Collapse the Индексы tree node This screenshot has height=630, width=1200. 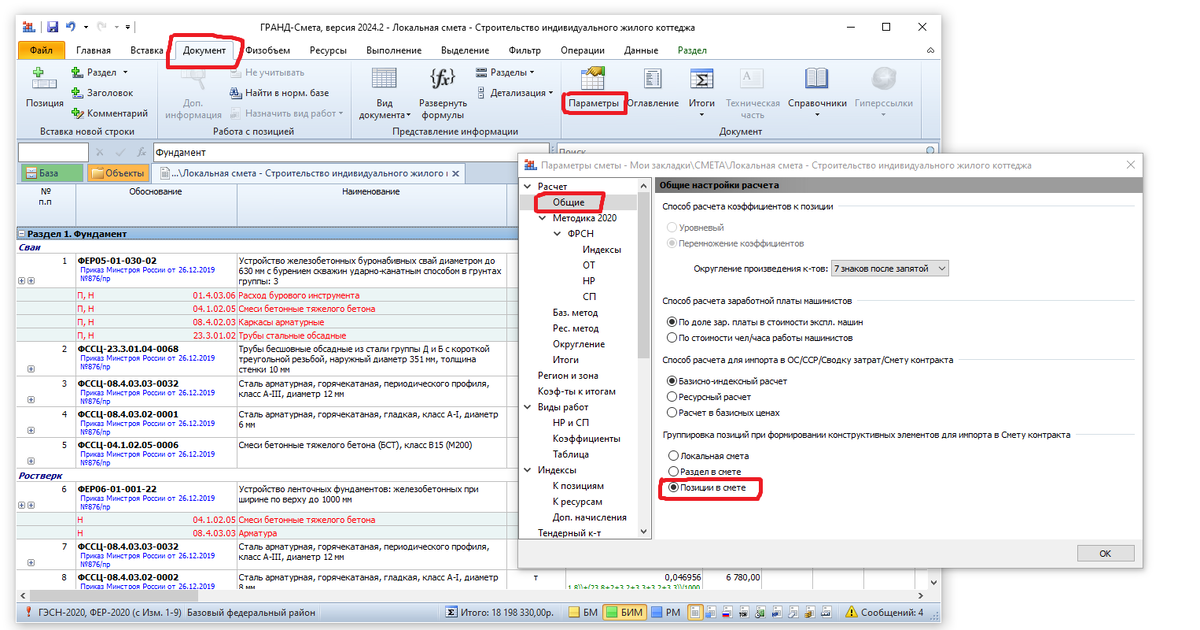pos(528,470)
